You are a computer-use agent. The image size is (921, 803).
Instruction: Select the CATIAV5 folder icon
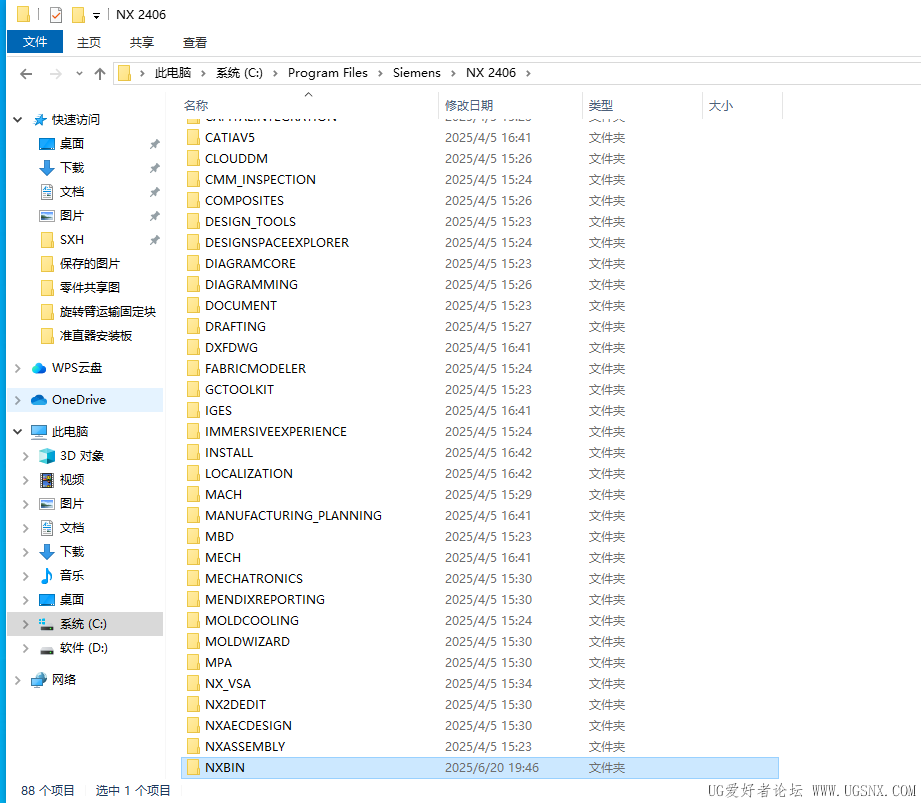(193, 137)
